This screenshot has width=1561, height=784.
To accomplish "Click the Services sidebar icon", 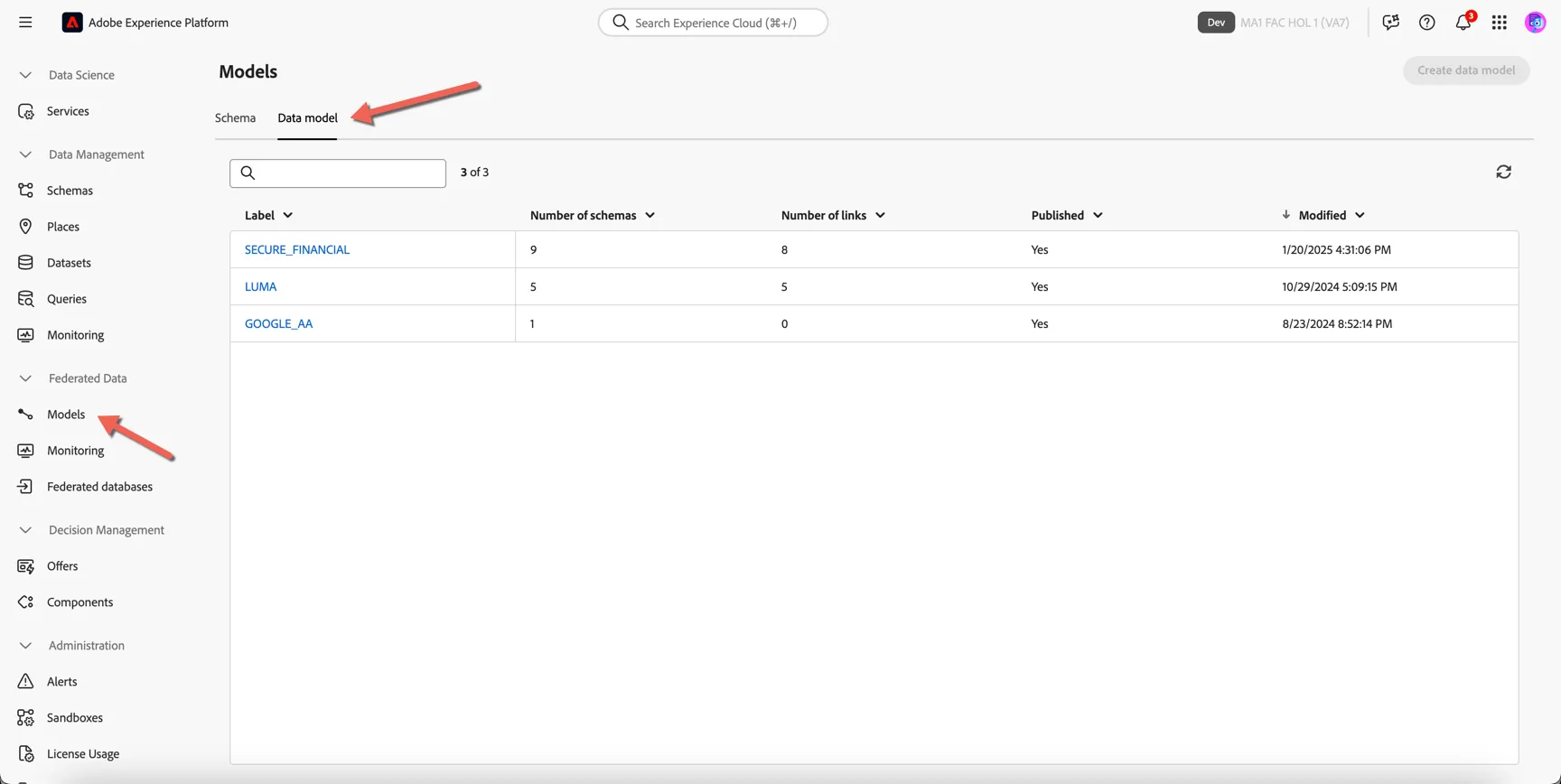I will (x=25, y=111).
